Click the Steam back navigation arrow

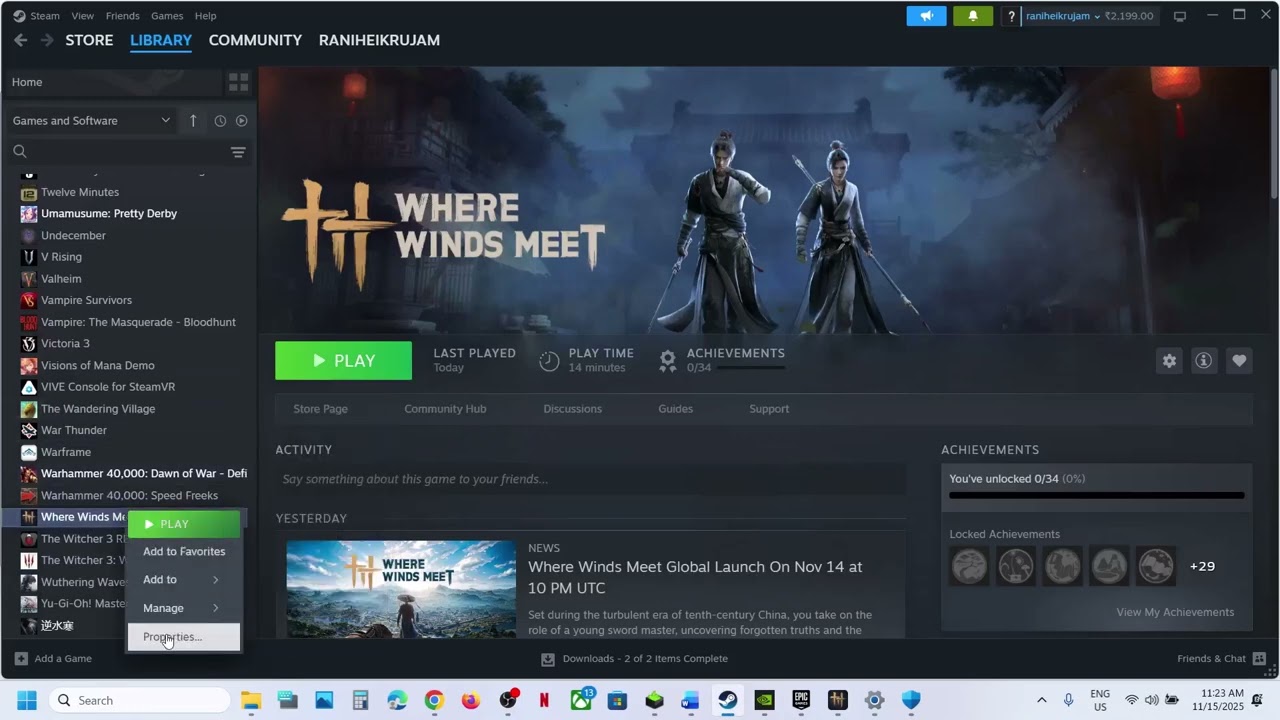click(x=20, y=40)
